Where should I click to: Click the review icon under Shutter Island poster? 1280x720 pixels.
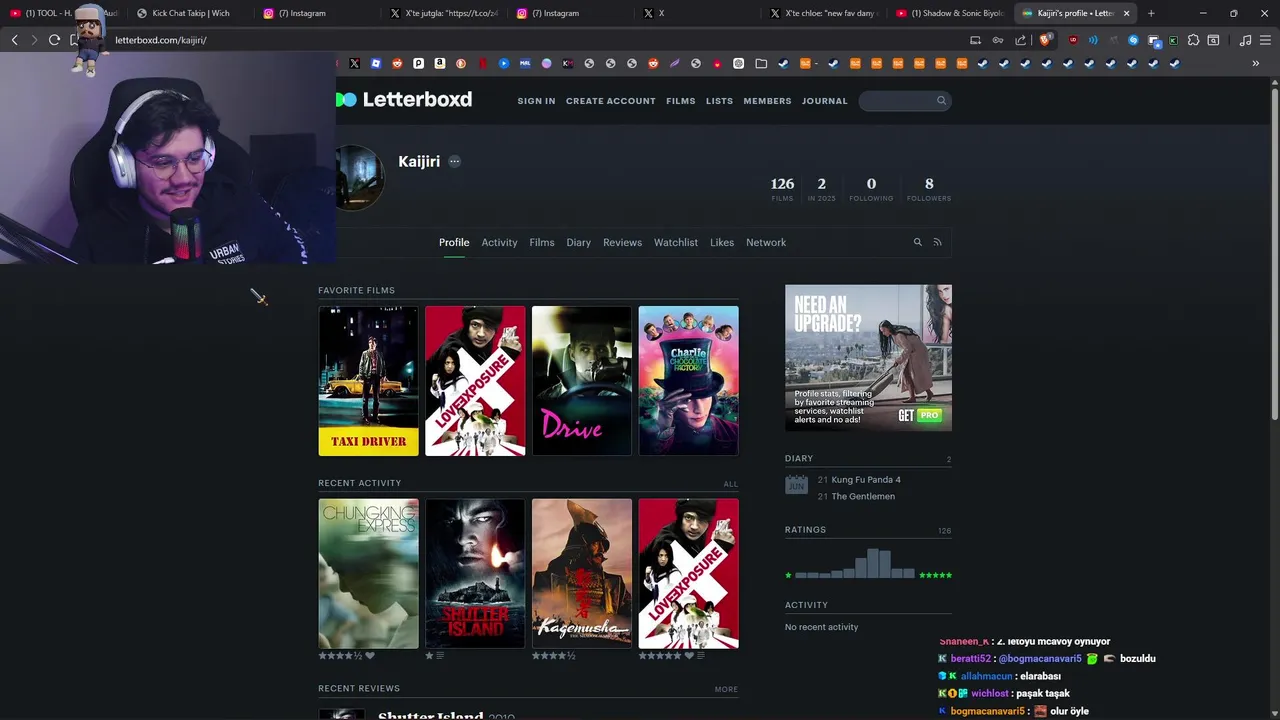[440, 656]
